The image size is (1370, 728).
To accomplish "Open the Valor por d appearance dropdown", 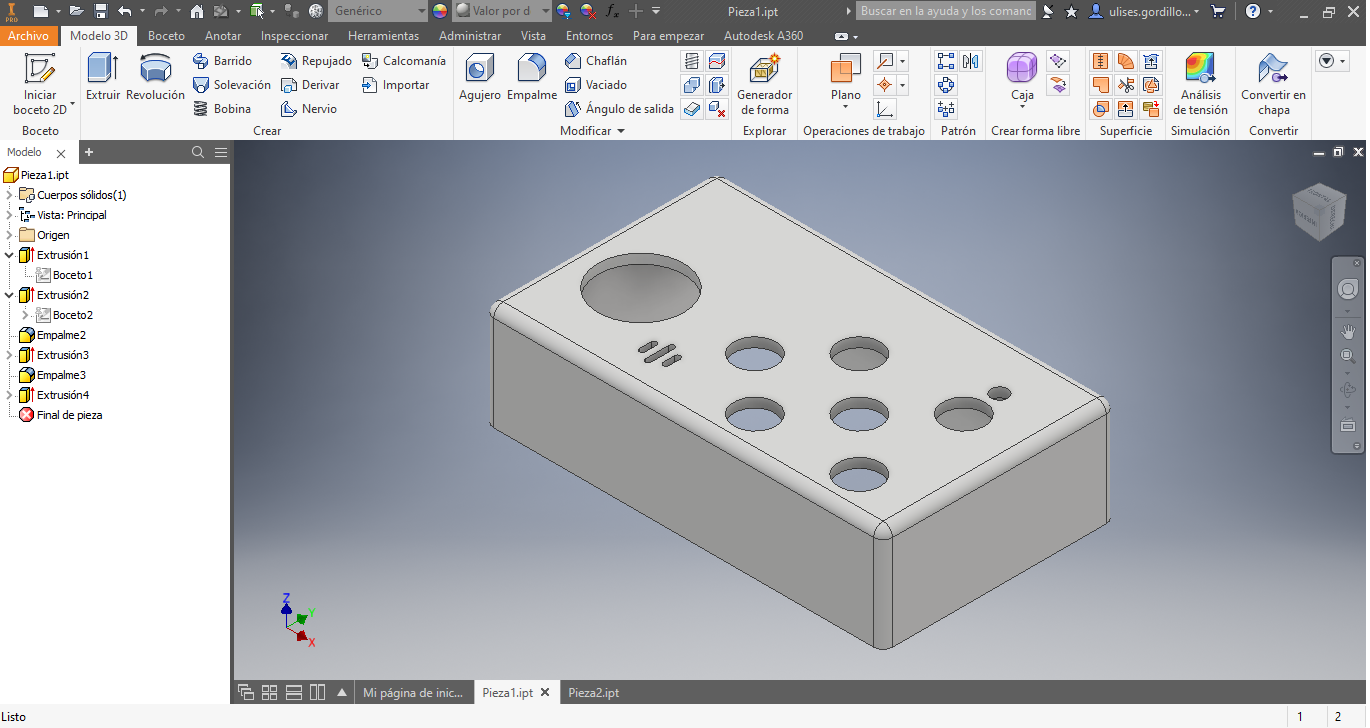I will pyautogui.click(x=502, y=11).
